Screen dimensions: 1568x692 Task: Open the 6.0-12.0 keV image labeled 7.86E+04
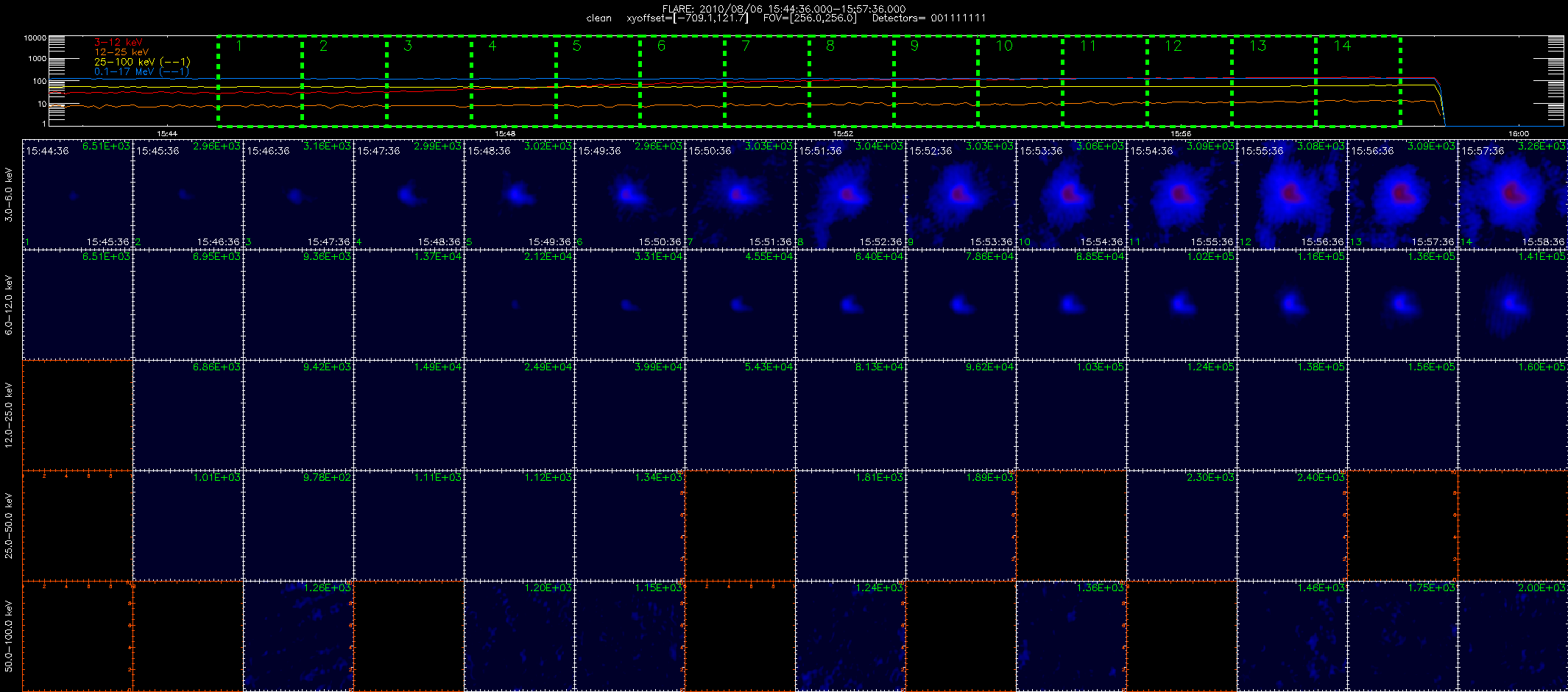pos(961,305)
